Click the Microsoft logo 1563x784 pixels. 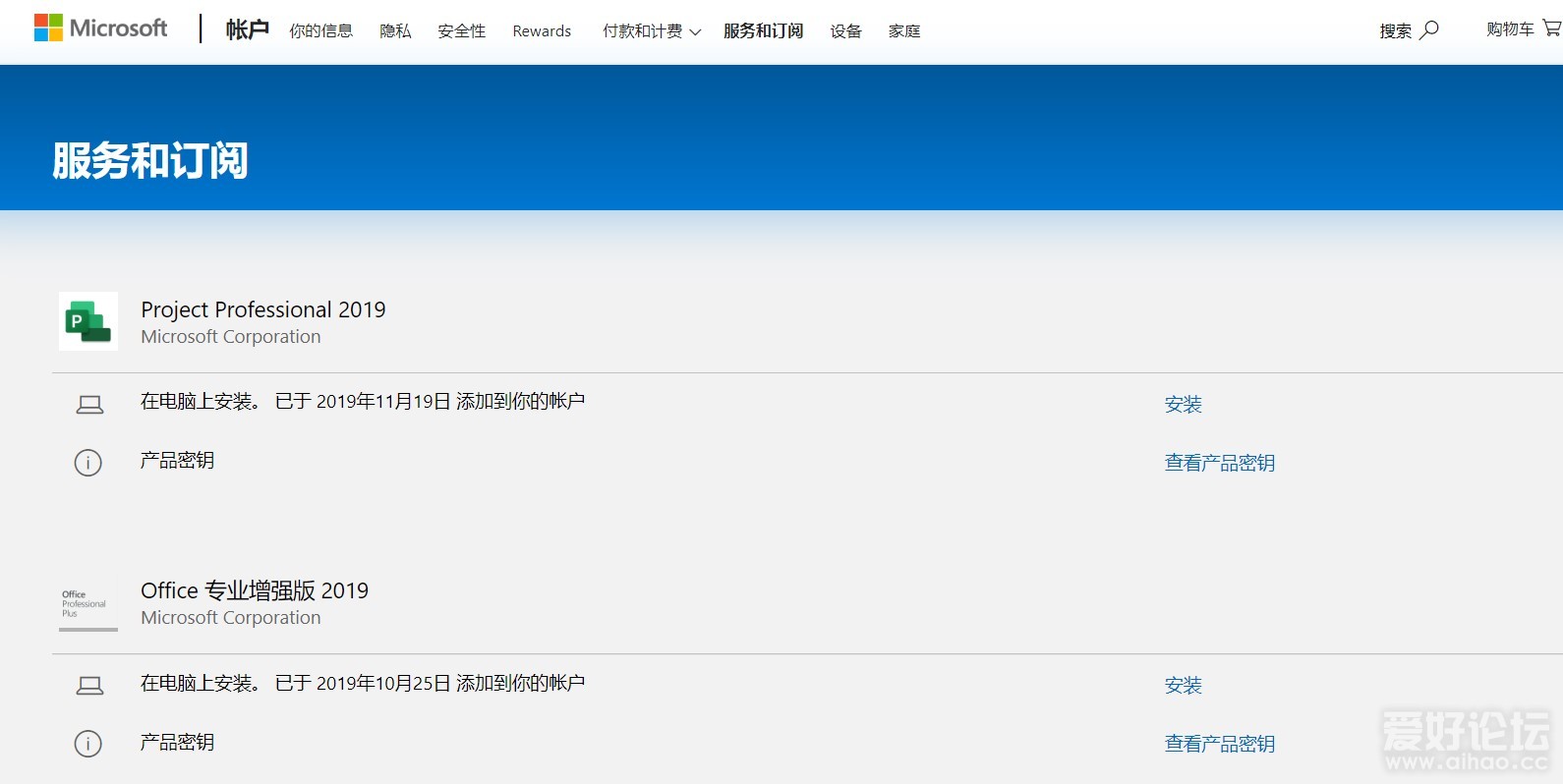[100, 28]
